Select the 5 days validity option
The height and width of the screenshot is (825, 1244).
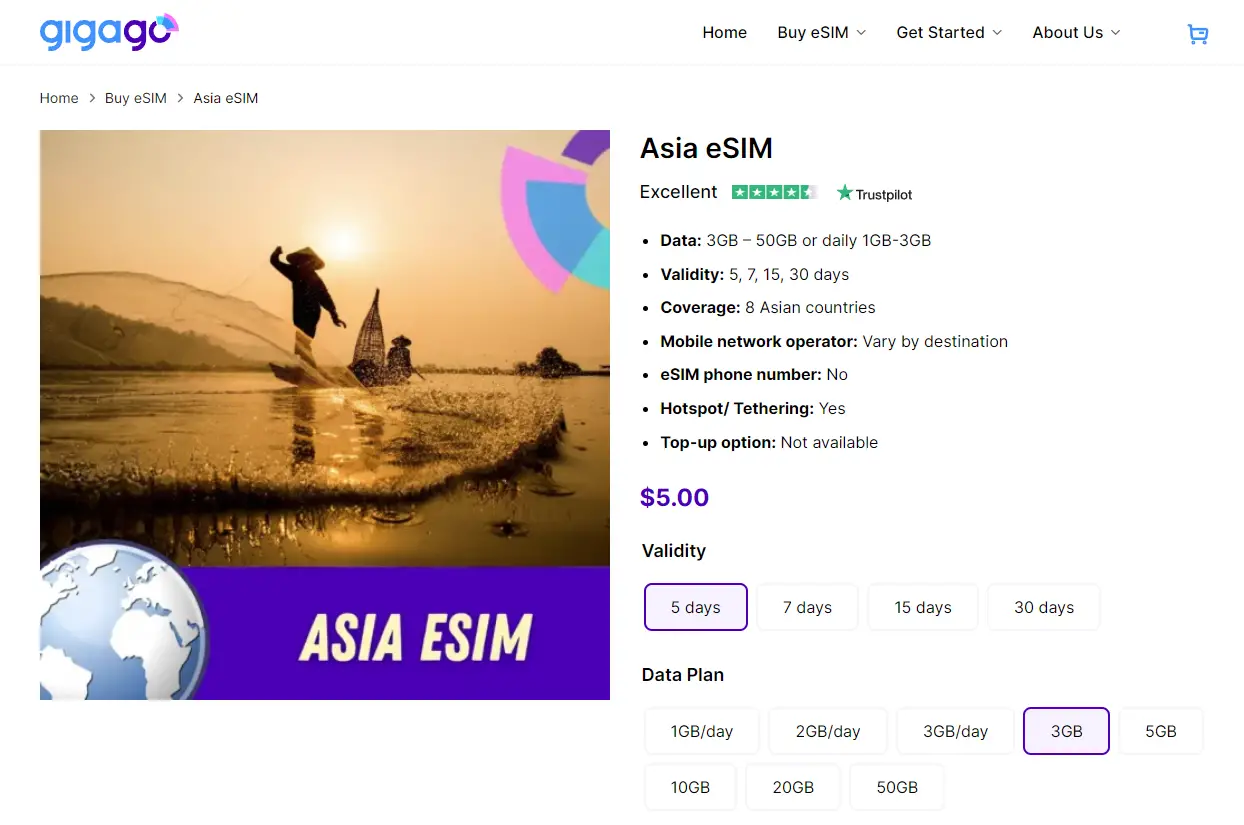[x=696, y=607]
